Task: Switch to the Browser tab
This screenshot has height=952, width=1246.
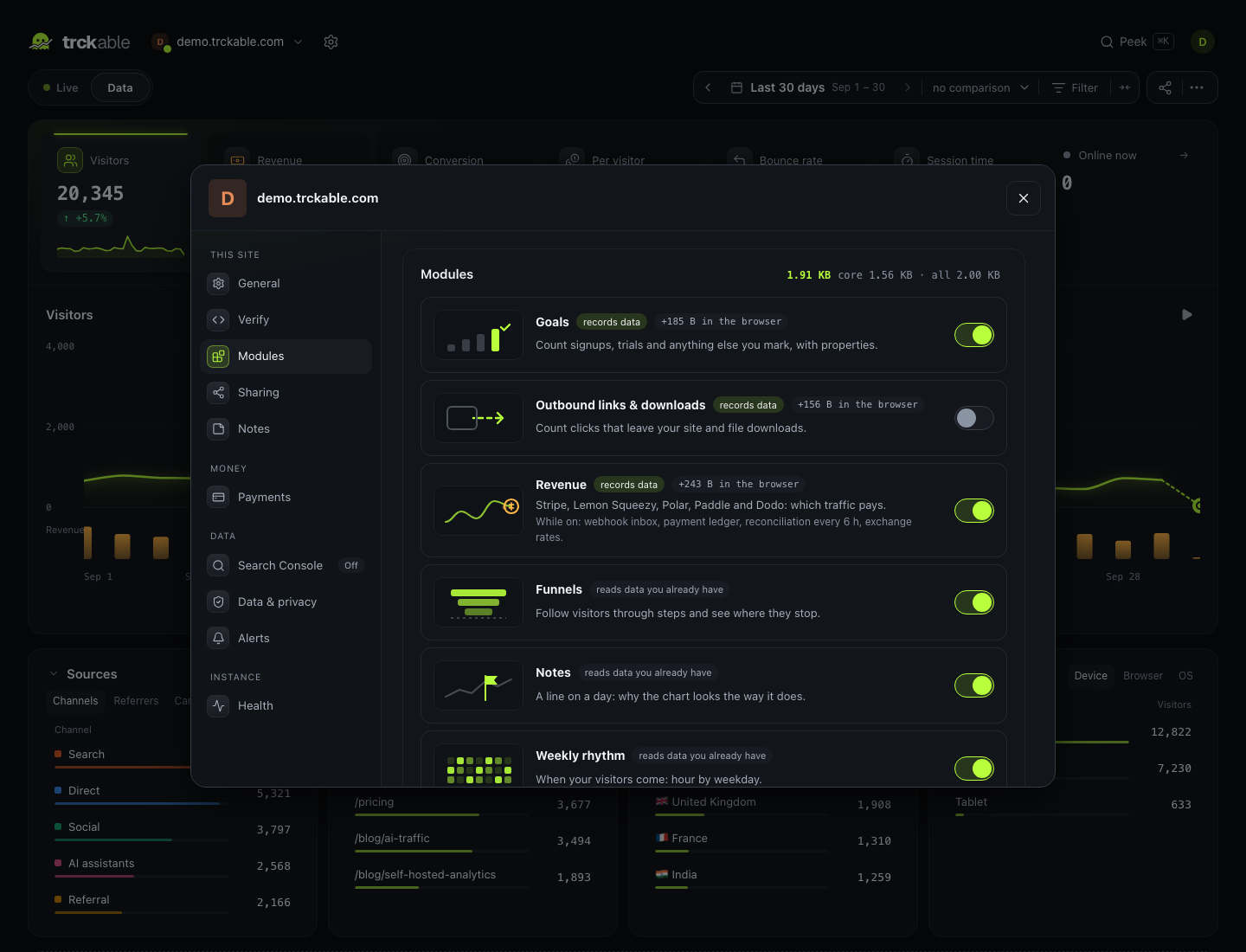Action: [x=1143, y=676]
